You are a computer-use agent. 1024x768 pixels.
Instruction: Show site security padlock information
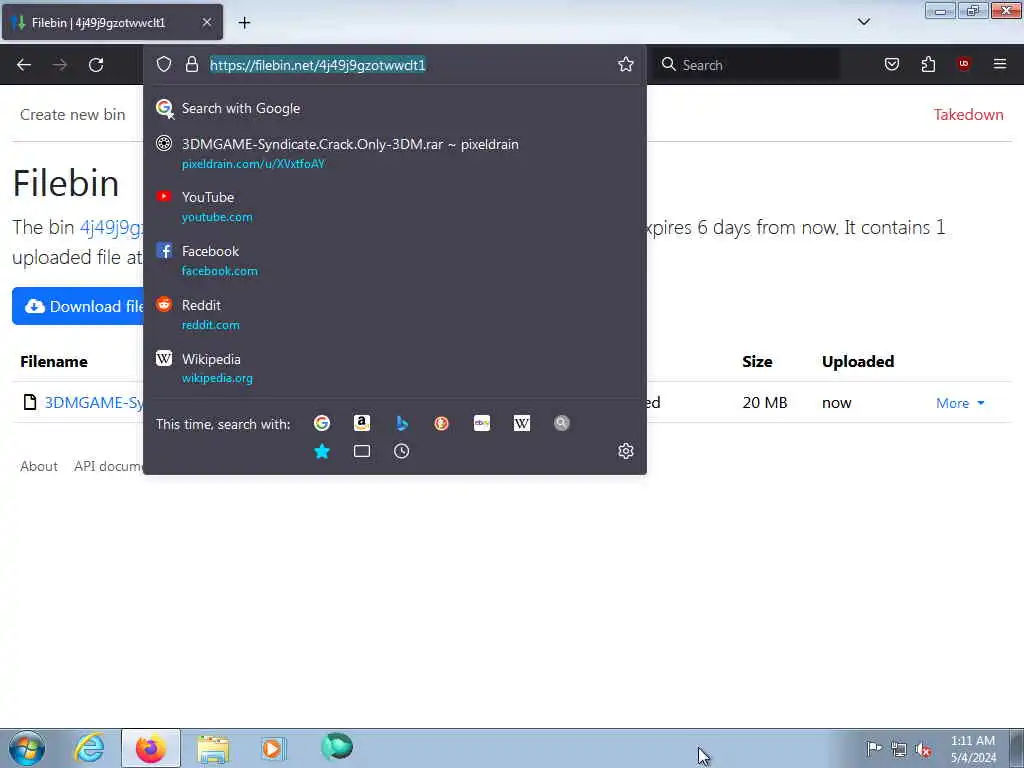click(x=191, y=64)
